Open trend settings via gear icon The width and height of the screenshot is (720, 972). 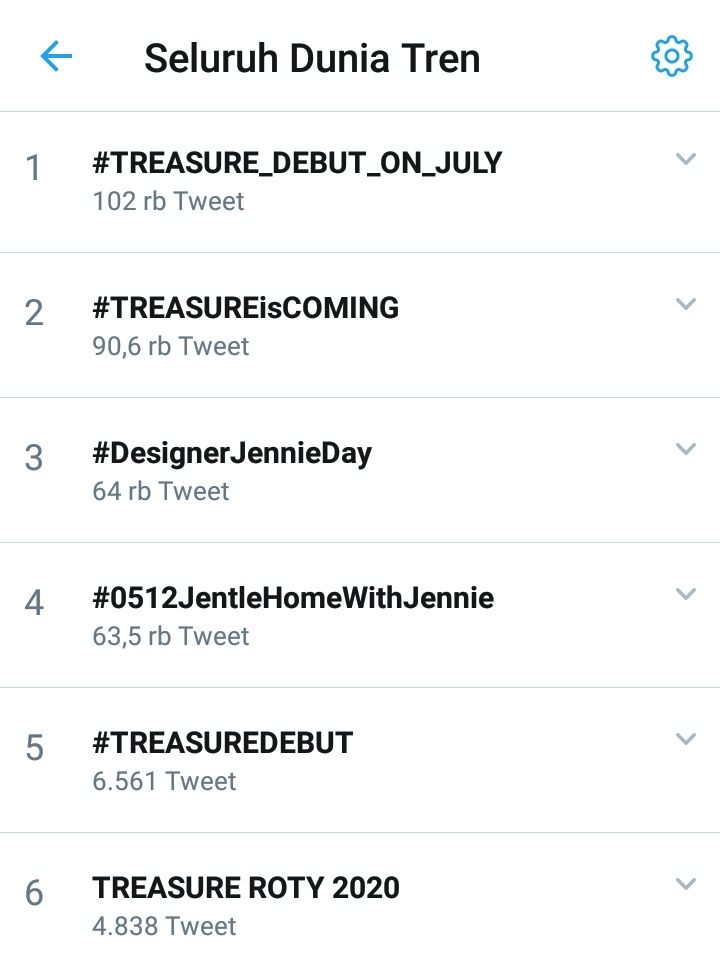(x=673, y=57)
